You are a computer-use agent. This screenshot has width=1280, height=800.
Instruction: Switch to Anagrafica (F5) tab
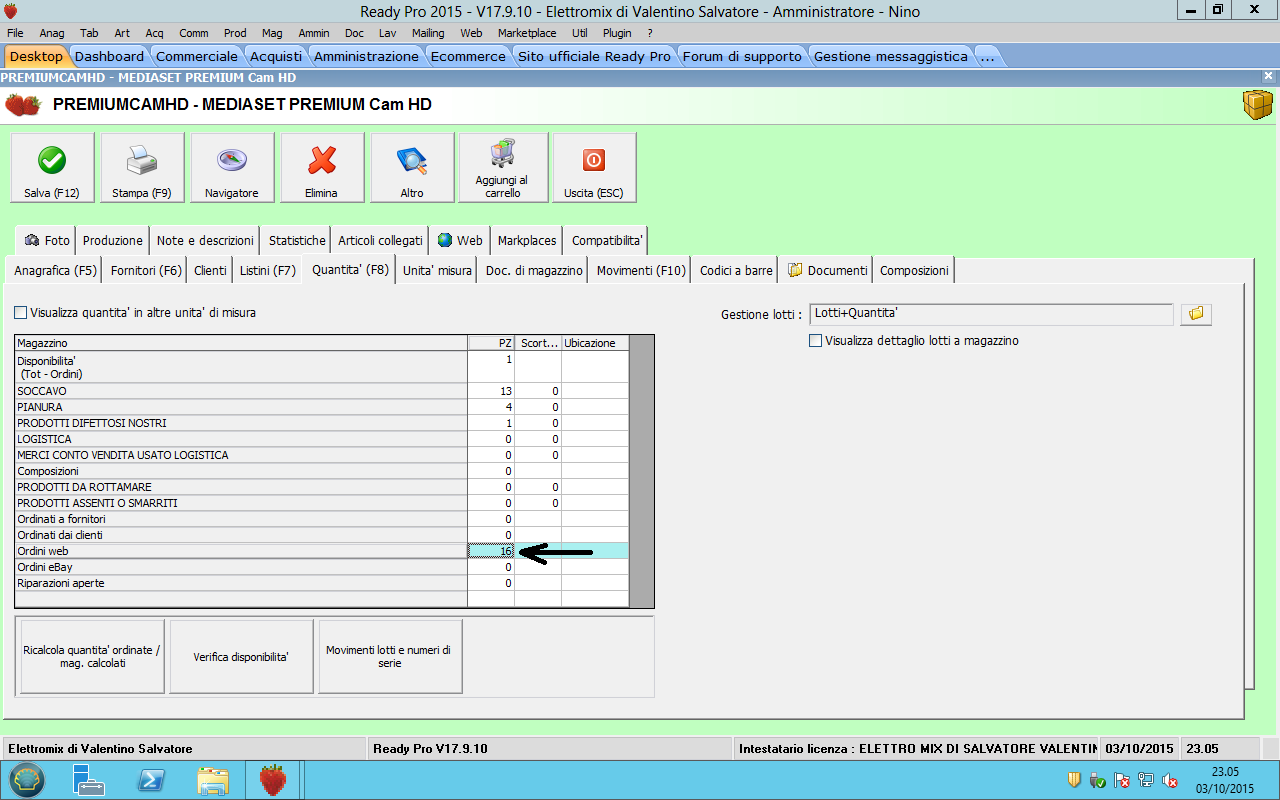click(55, 271)
